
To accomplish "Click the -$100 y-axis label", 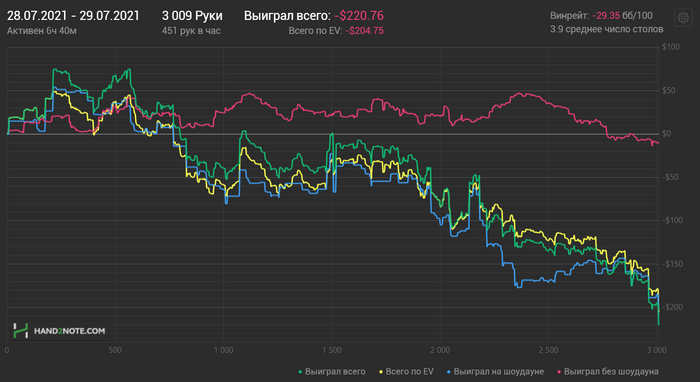I will tap(672, 220).
